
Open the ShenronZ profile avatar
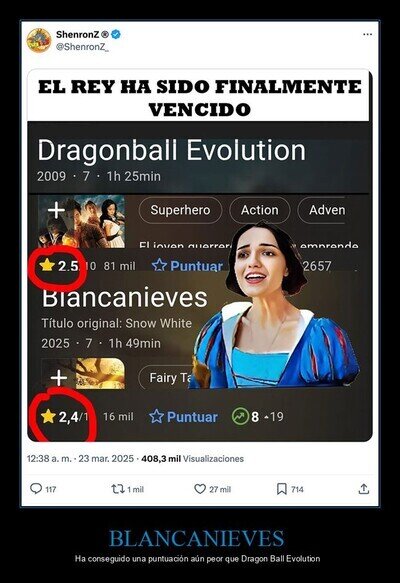click(39, 40)
